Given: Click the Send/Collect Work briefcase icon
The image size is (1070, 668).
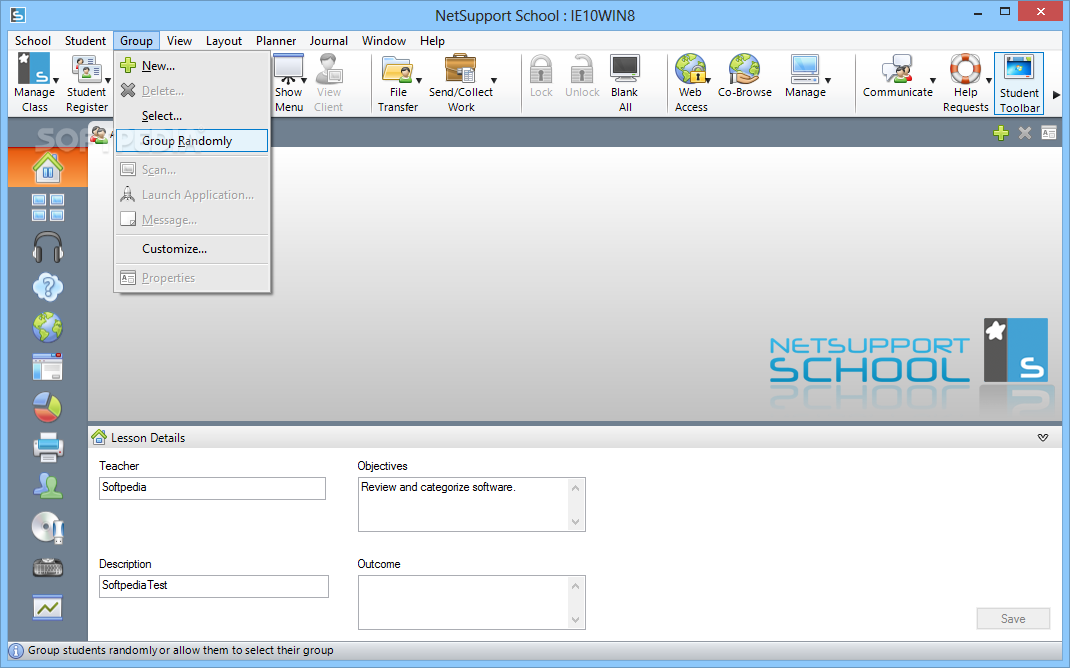Looking at the screenshot, I should 461,68.
